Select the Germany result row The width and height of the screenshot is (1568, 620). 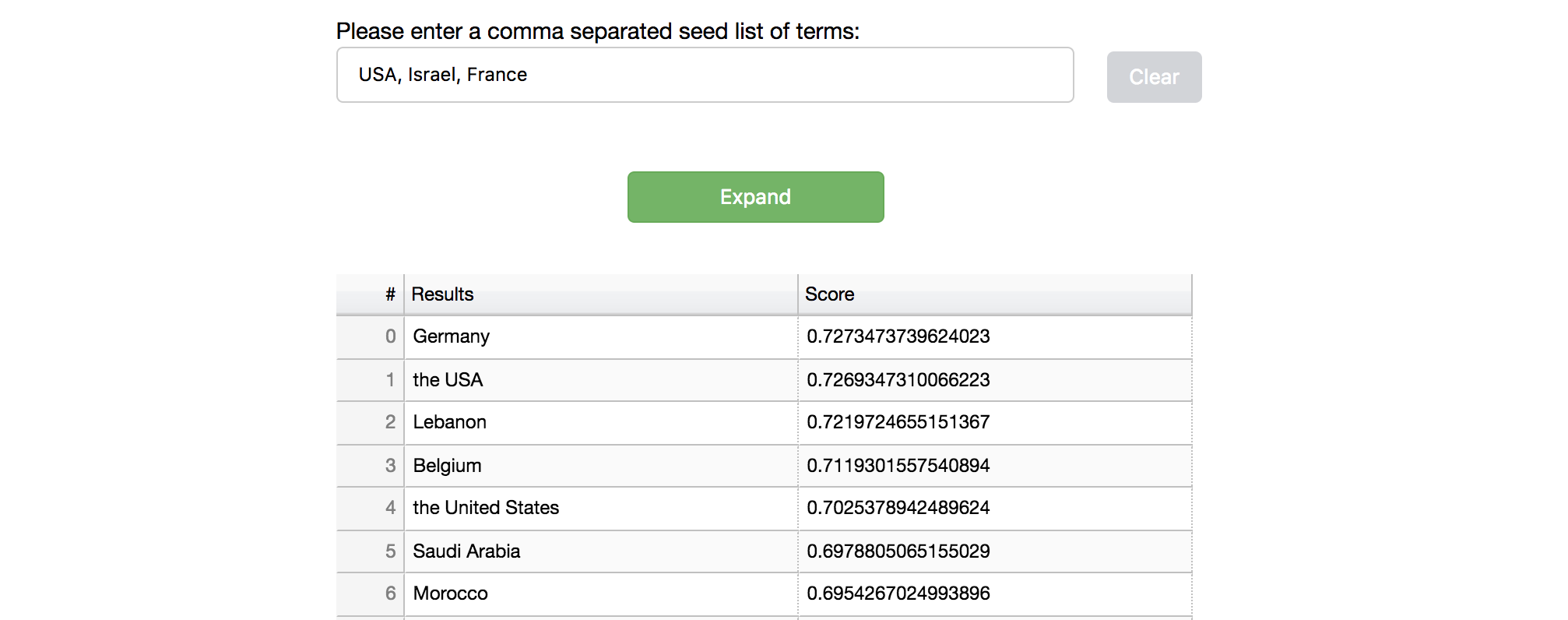[x=451, y=336]
